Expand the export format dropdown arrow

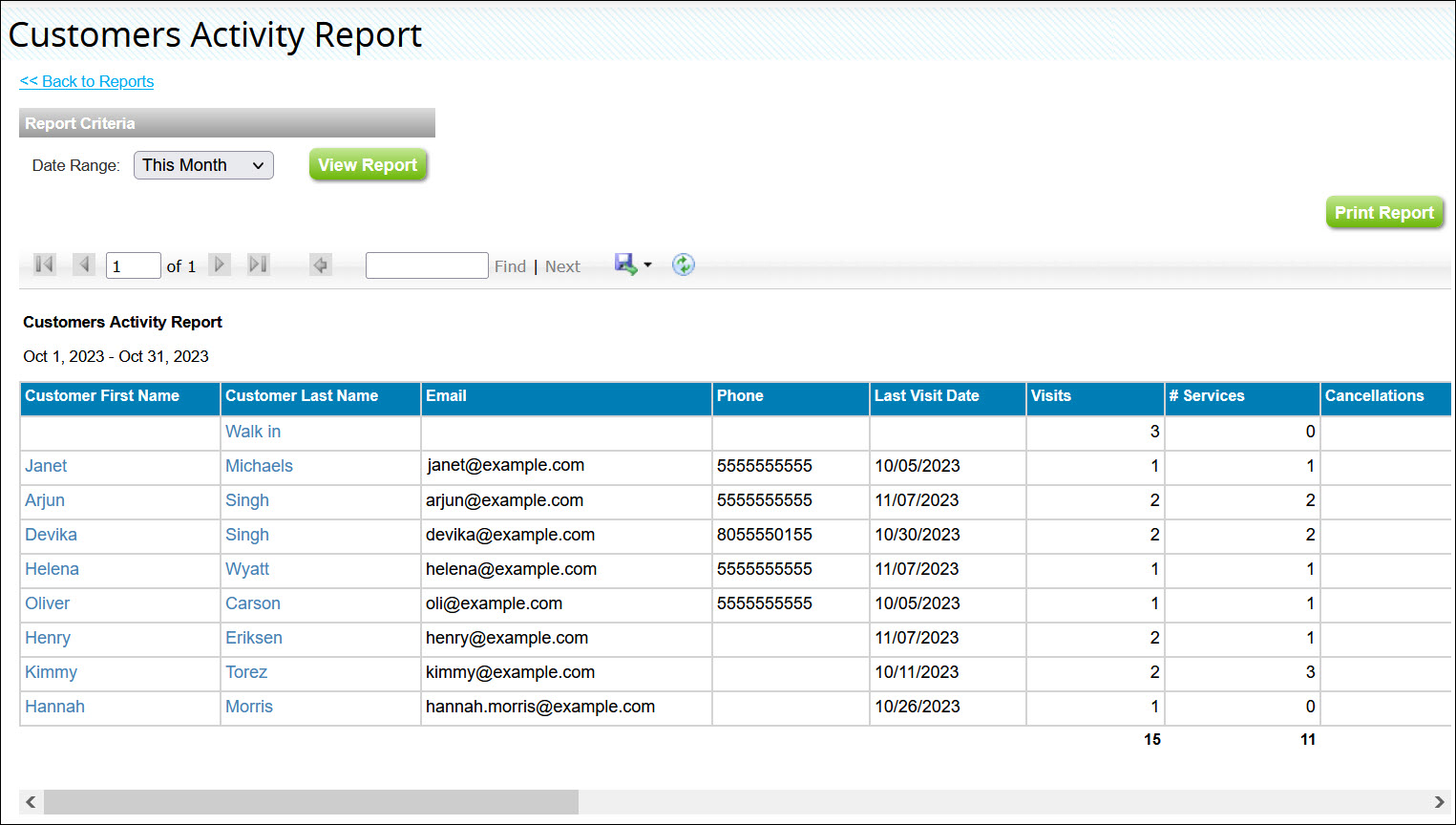point(647,264)
